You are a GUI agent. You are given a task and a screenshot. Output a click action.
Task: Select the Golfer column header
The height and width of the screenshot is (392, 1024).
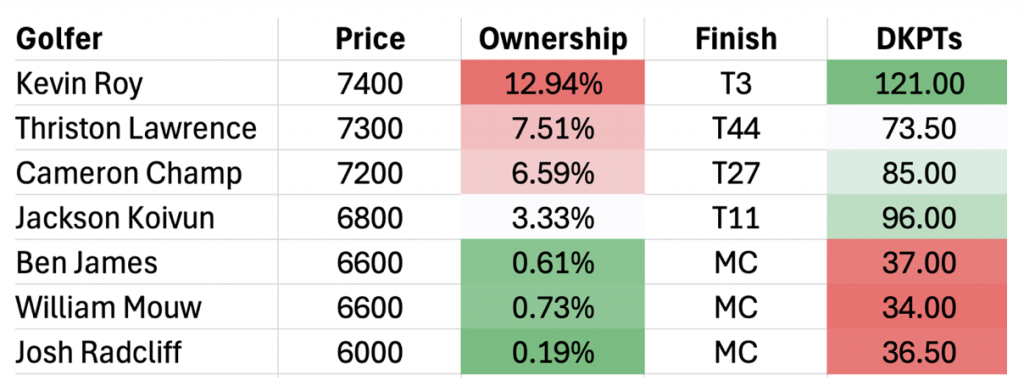click(x=146, y=39)
